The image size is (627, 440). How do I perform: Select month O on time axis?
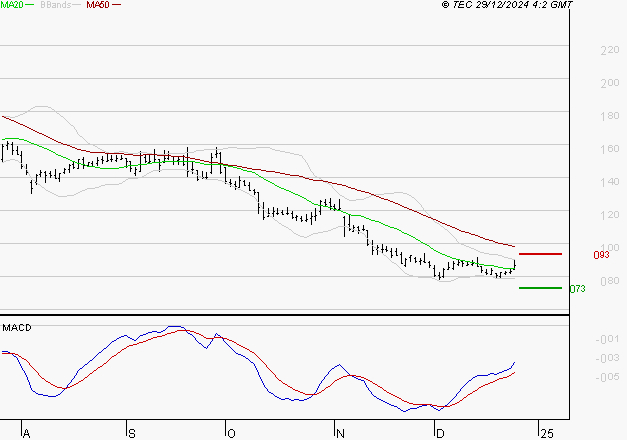[x=231, y=433]
